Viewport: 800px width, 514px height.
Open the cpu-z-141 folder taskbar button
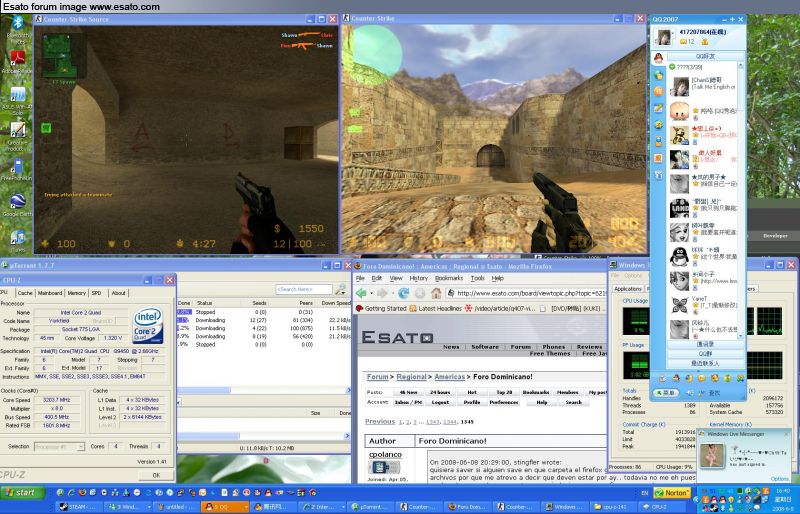tap(612, 507)
